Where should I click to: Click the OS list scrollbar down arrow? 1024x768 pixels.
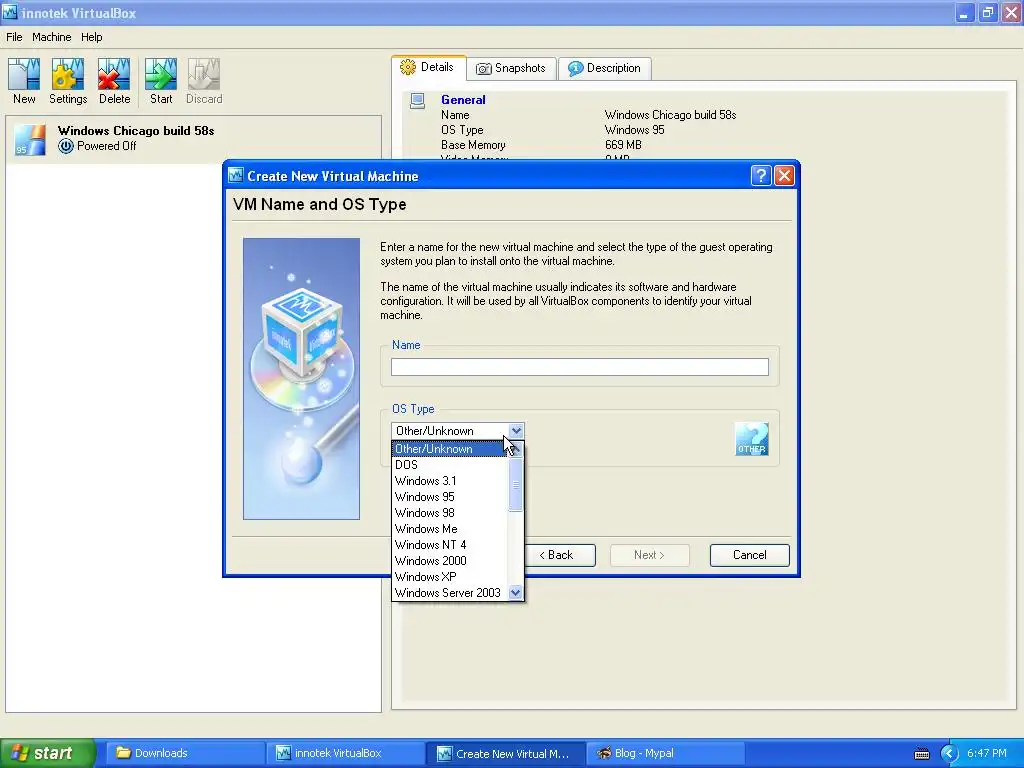point(515,592)
